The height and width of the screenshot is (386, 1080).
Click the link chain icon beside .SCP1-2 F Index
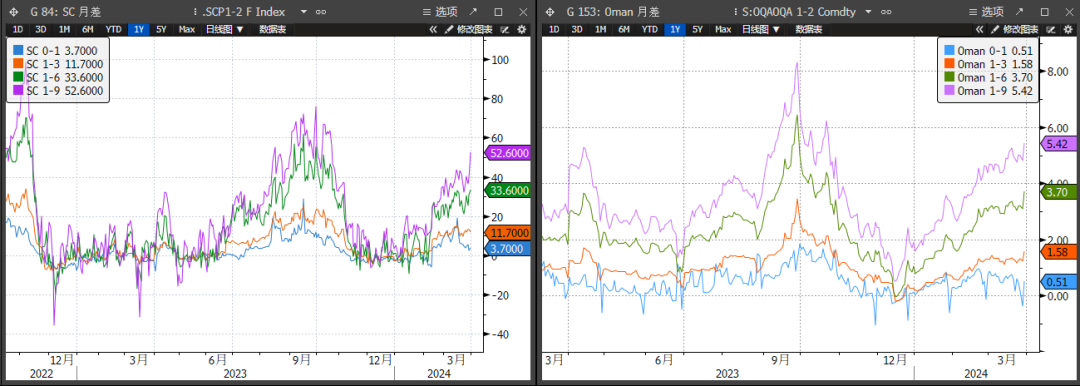click(320, 12)
